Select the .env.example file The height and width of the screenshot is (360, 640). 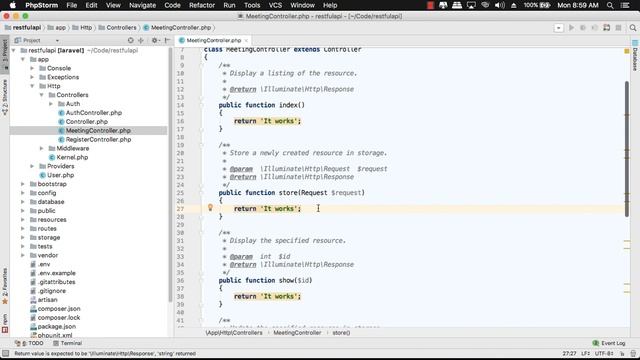[x=56, y=273]
